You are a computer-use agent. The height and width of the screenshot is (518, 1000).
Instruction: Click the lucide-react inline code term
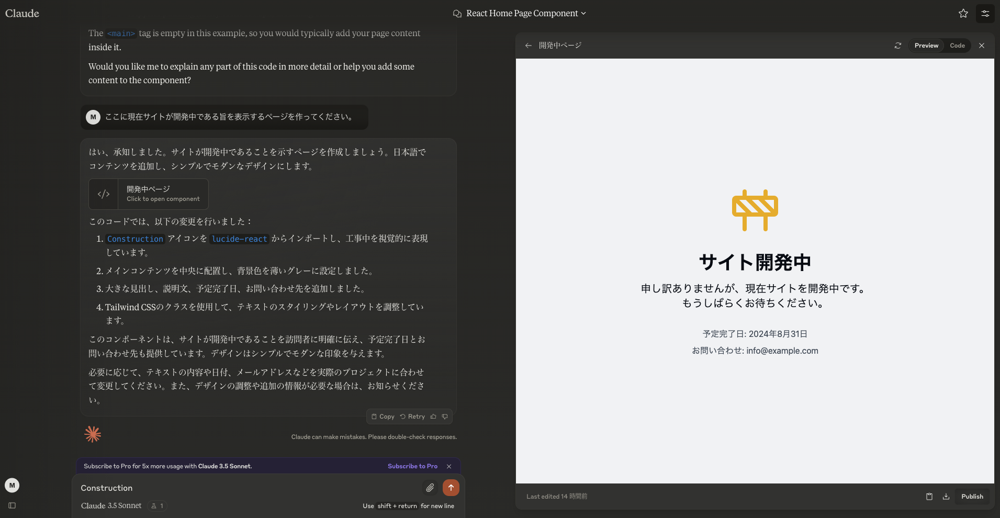(239, 239)
